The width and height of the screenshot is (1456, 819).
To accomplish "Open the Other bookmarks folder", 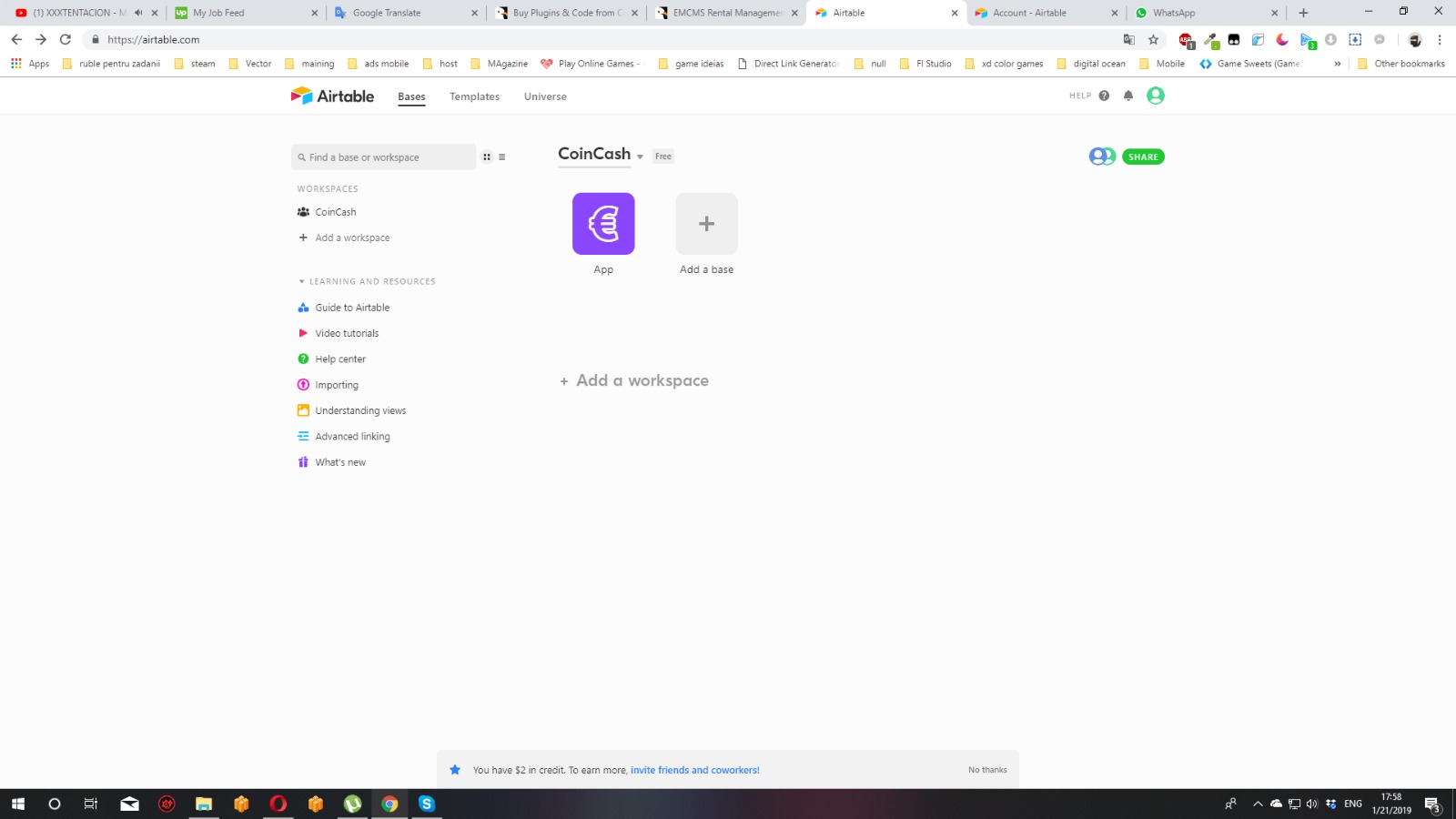I will 1400,64.
